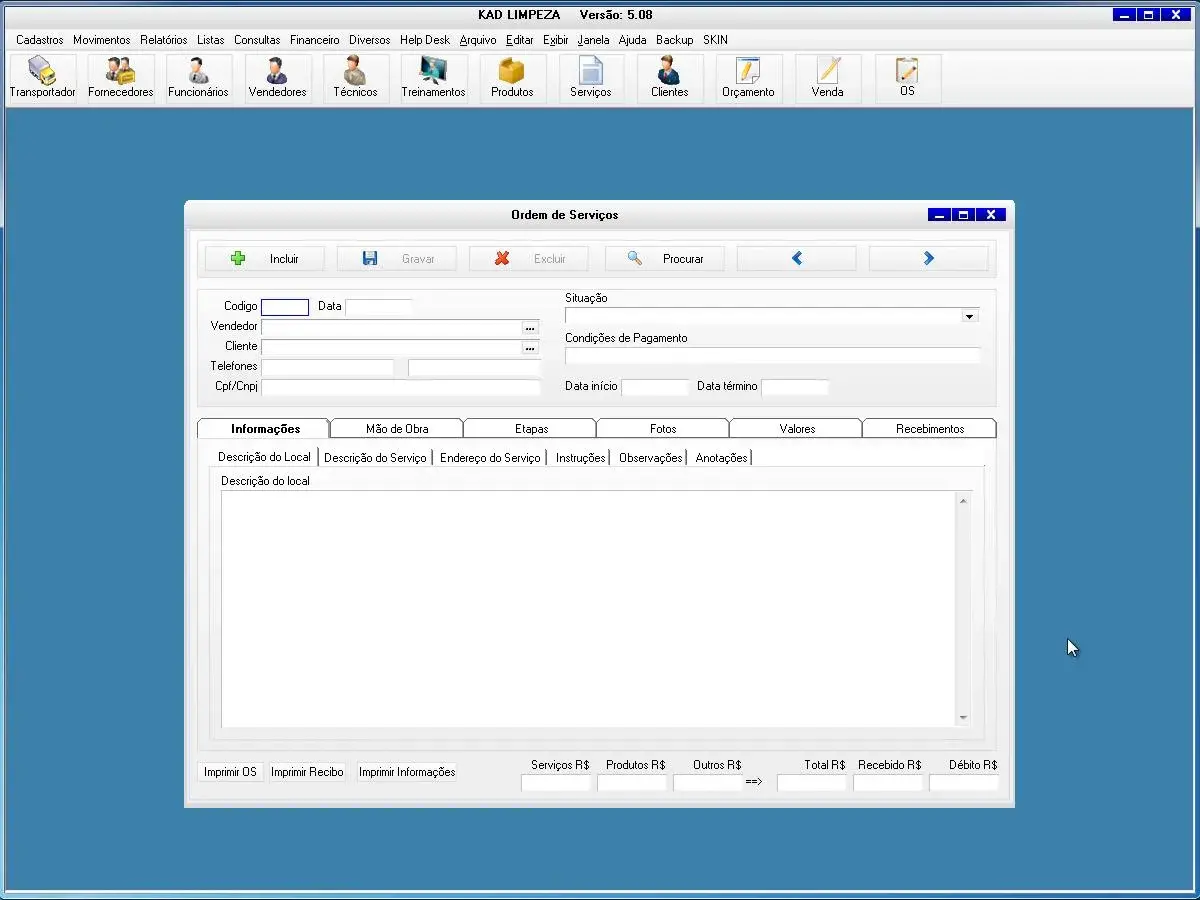Open Fornecedores from the toolbar
Image resolution: width=1200 pixels, height=900 pixels.
(x=121, y=78)
